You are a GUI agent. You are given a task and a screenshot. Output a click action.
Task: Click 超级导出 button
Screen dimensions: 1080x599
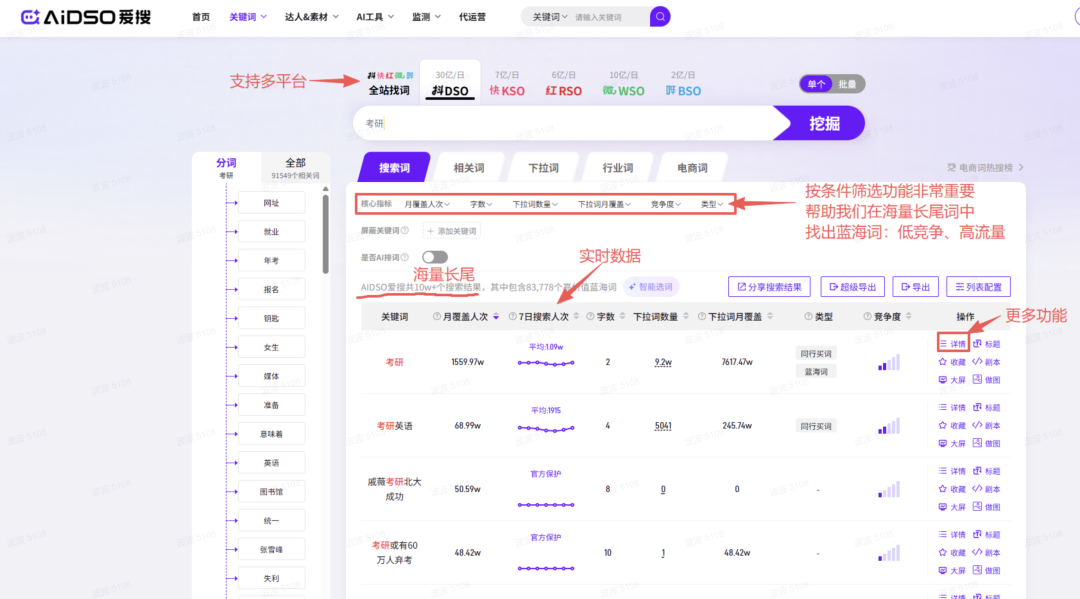point(853,286)
